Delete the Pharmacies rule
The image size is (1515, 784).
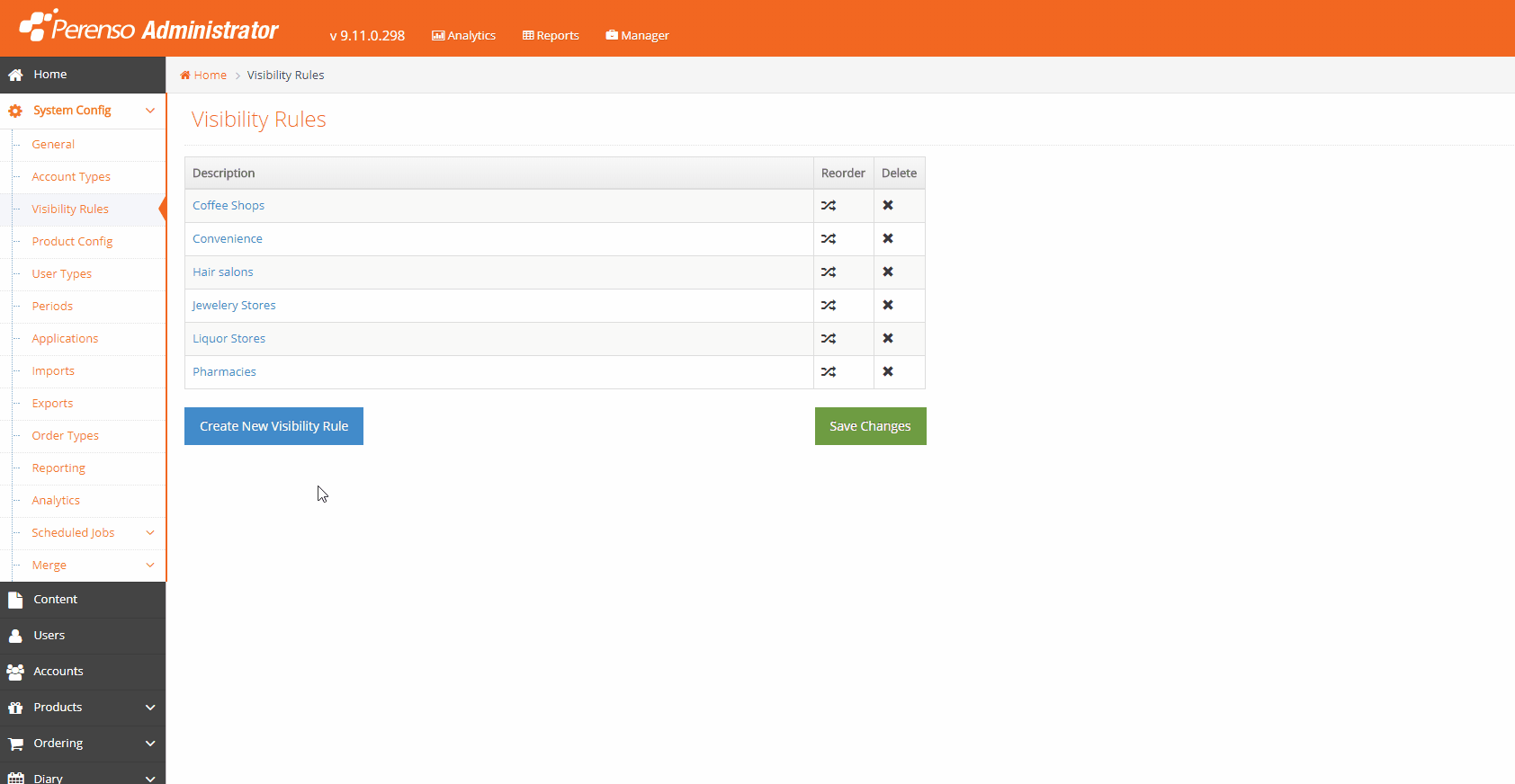click(888, 372)
